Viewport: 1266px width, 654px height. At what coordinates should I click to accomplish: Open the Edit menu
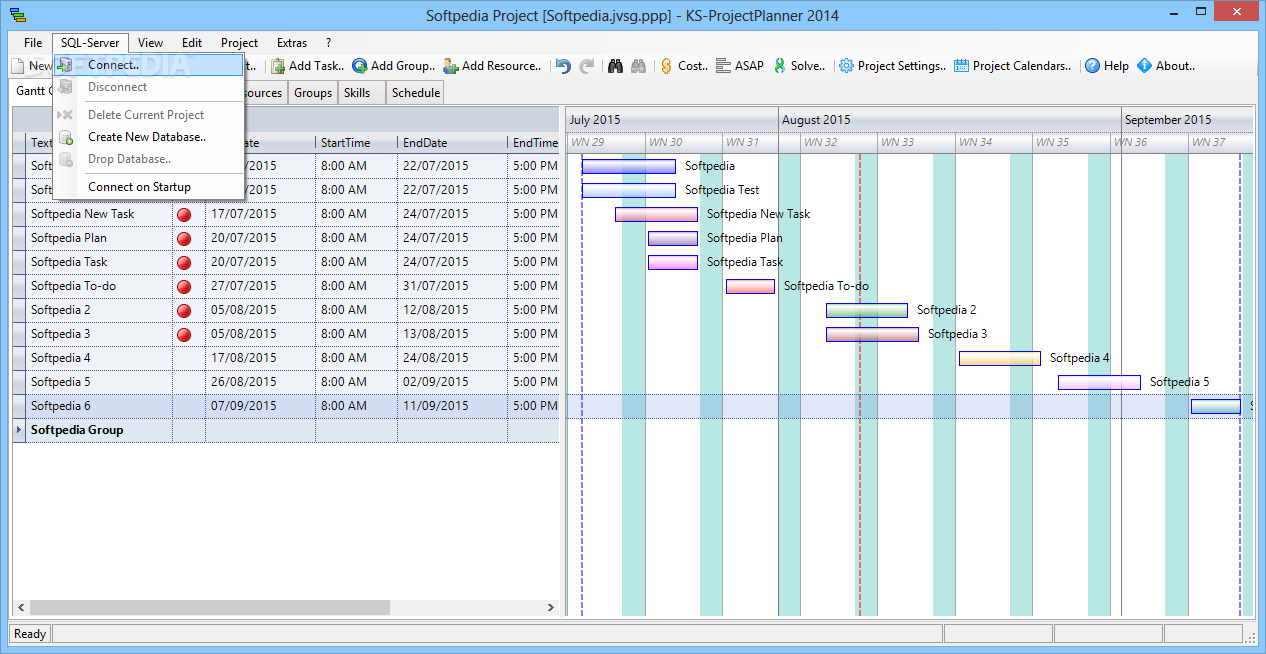192,43
